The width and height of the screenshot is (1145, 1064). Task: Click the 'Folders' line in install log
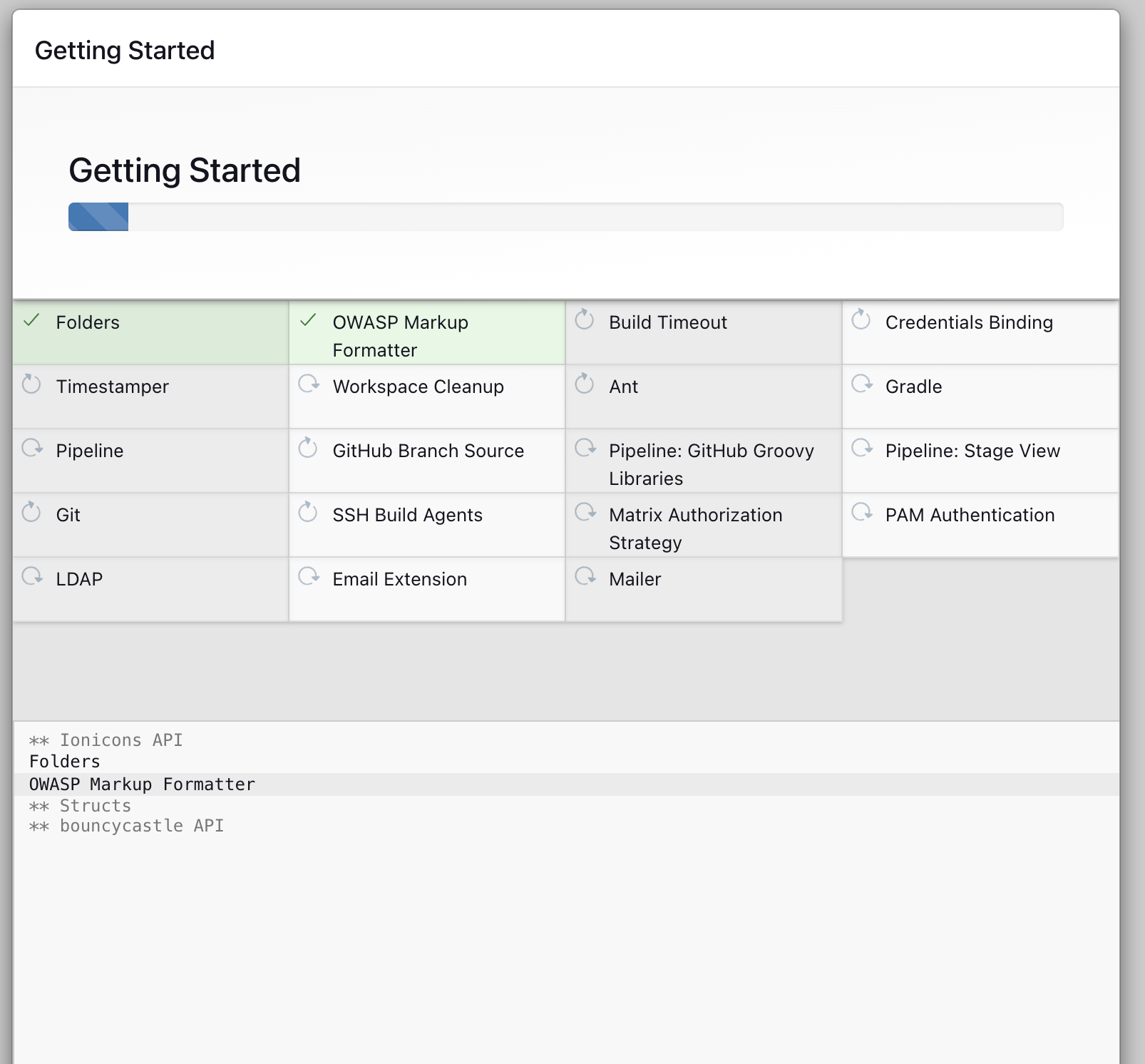click(64, 762)
